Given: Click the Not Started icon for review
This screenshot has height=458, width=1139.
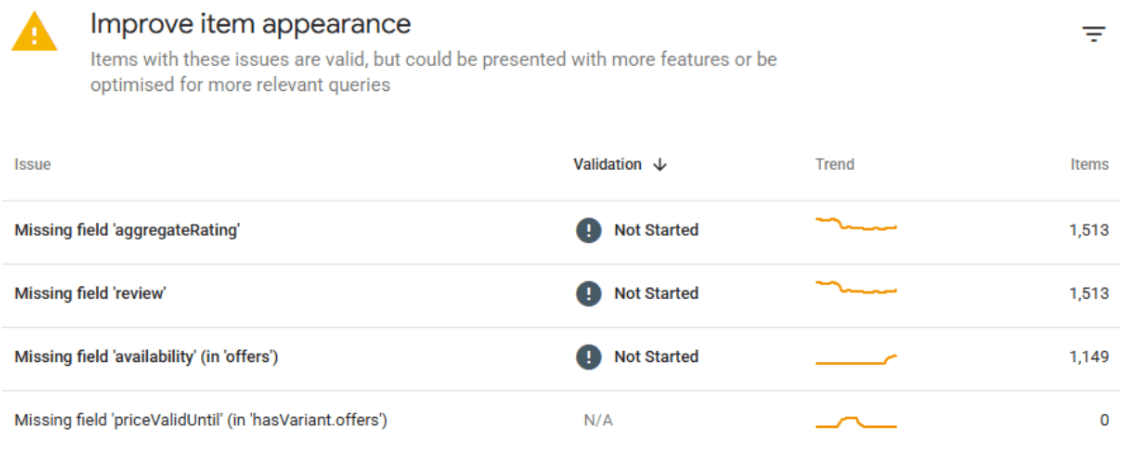Looking at the screenshot, I should [588, 293].
